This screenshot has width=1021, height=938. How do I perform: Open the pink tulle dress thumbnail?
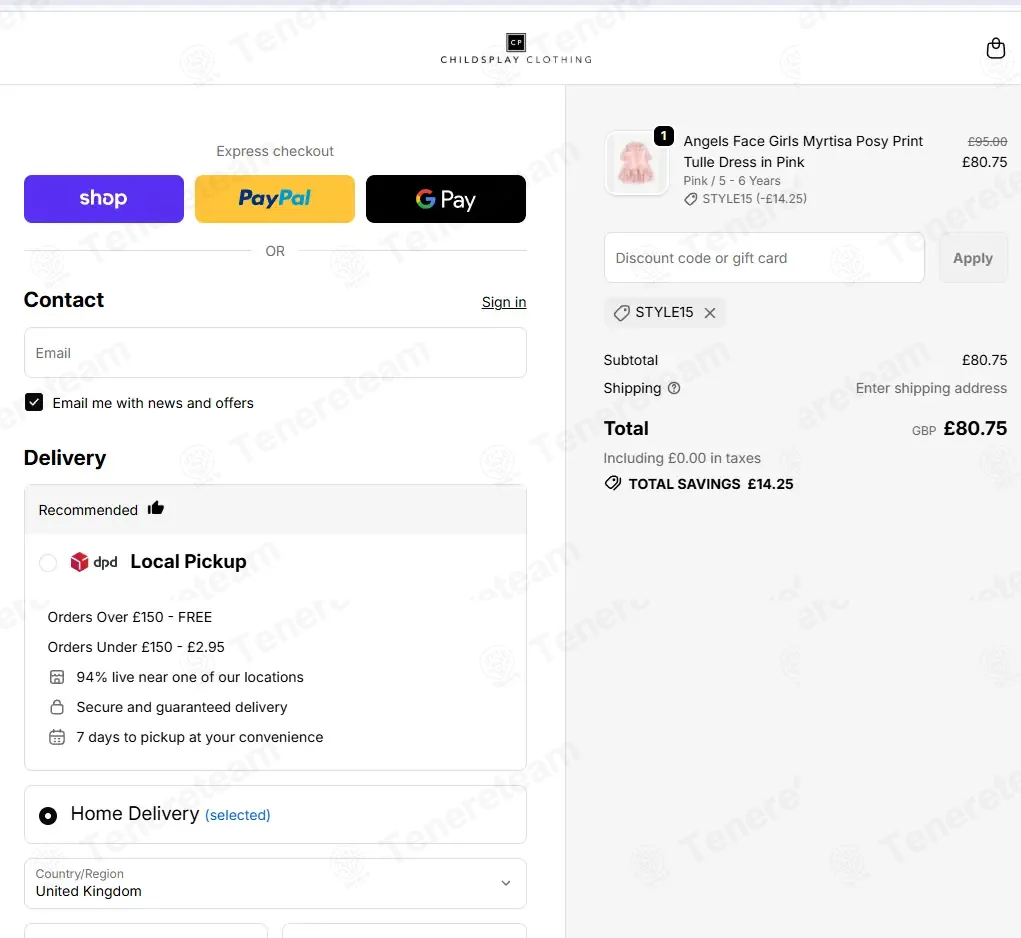pyautogui.click(x=636, y=163)
